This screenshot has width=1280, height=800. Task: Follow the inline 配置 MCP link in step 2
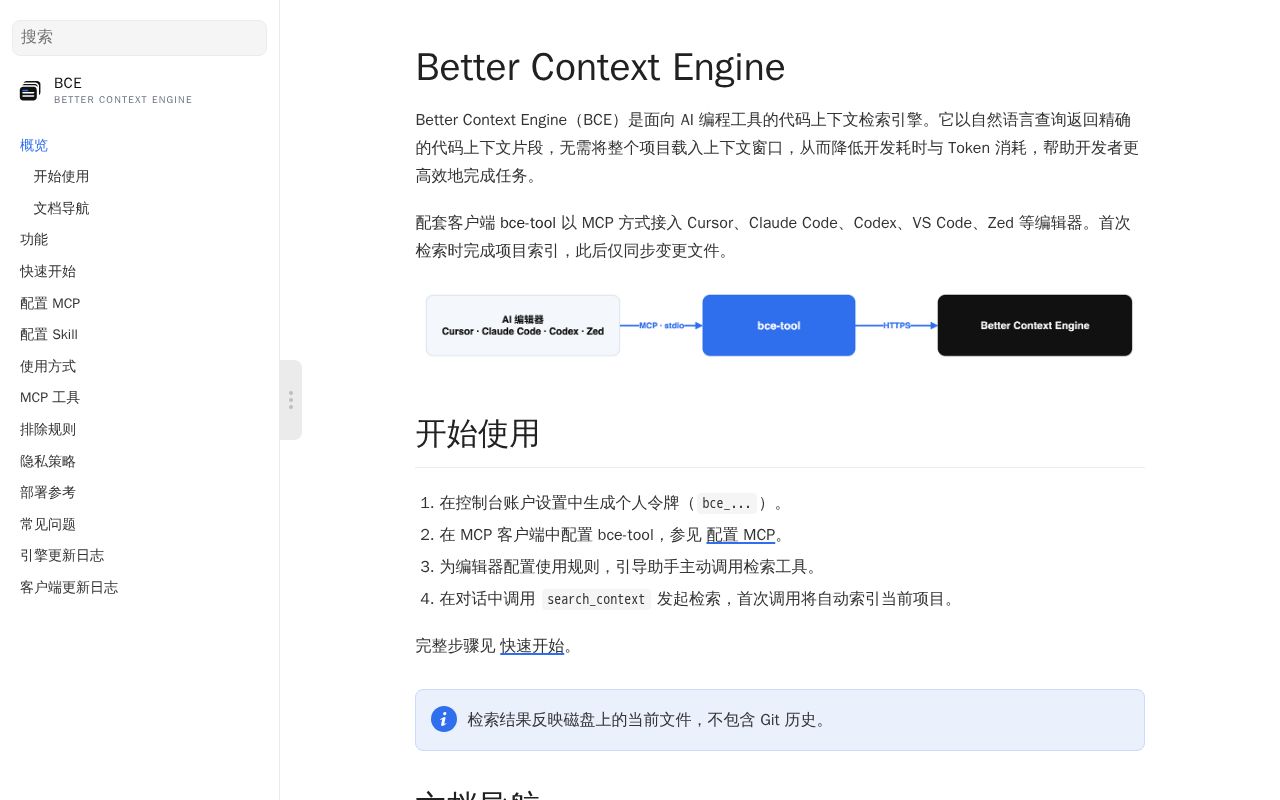pyautogui.click(x=741, y=535)
